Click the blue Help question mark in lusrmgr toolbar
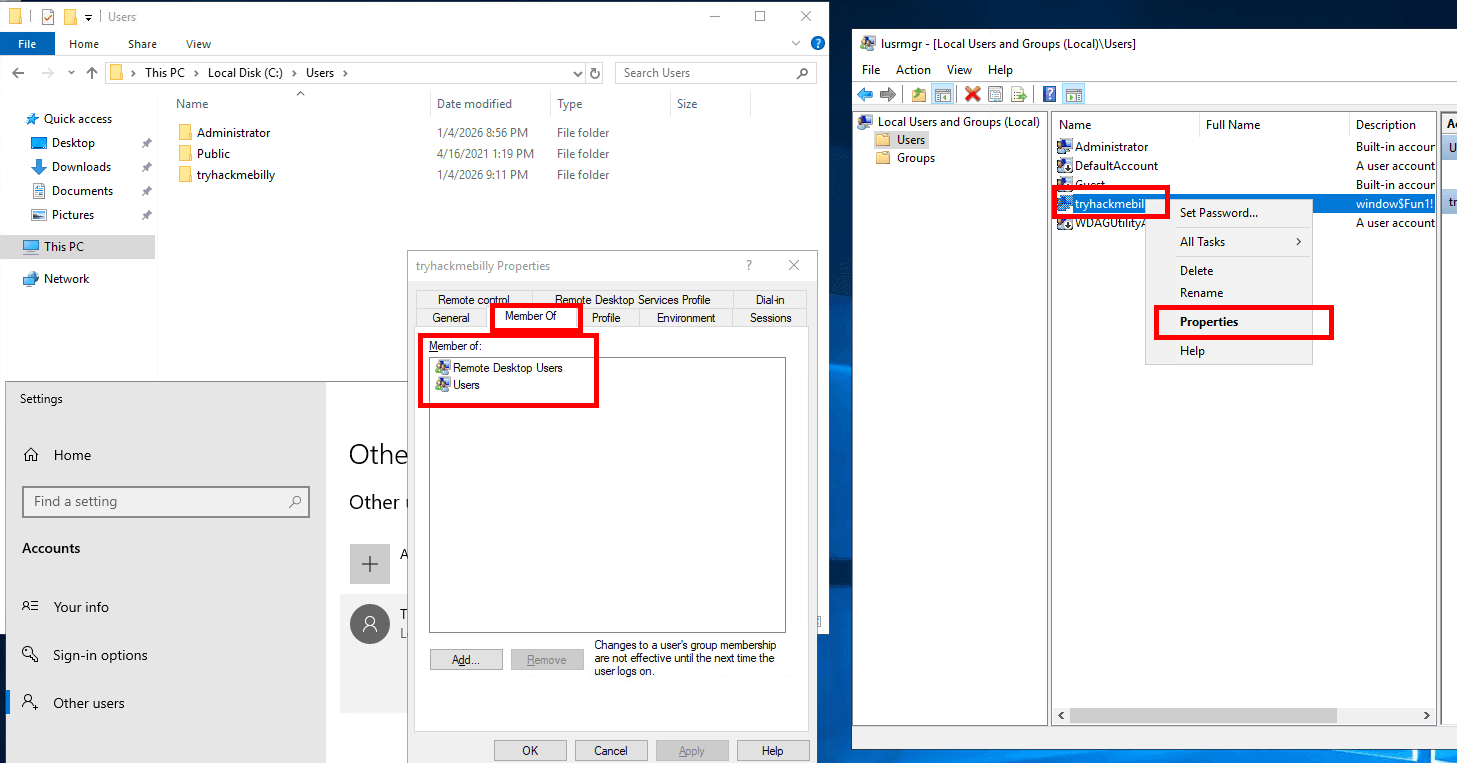 point(1049,95)
